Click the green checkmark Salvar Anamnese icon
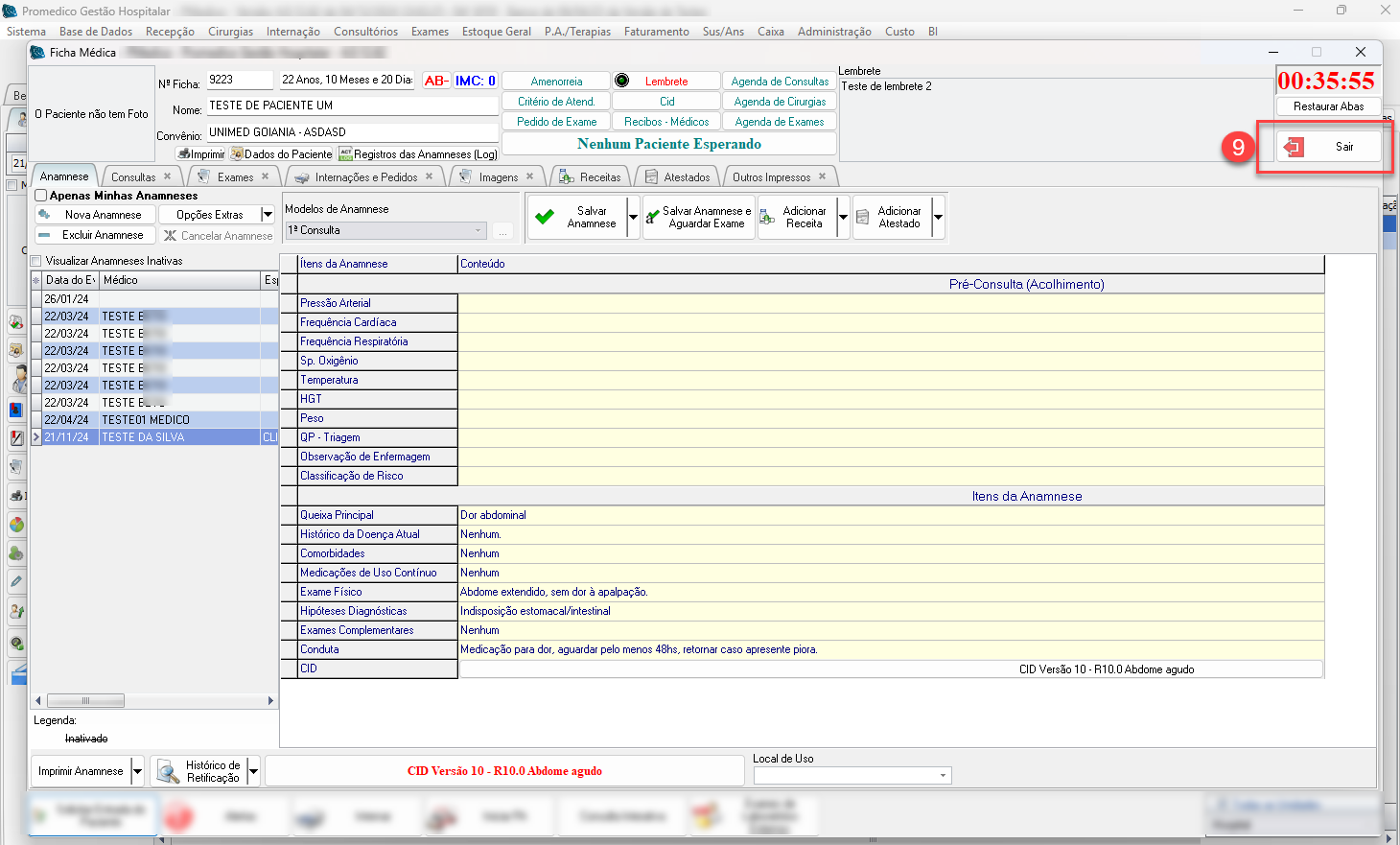 pos(545,217)
